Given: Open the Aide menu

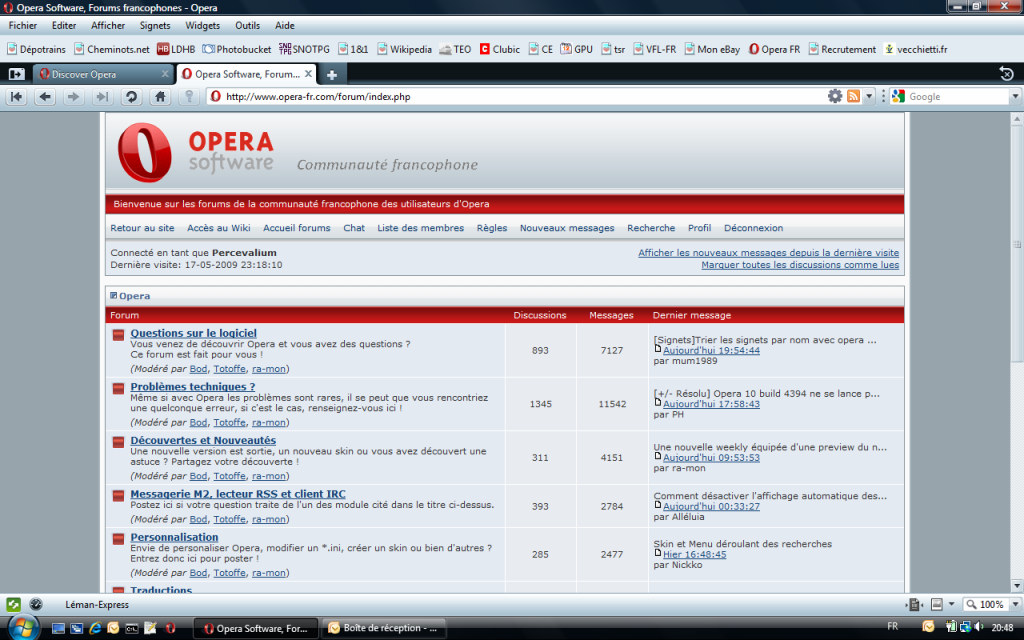Looking at the screenshot, I should pyautogui.click(x=285, y=25).
